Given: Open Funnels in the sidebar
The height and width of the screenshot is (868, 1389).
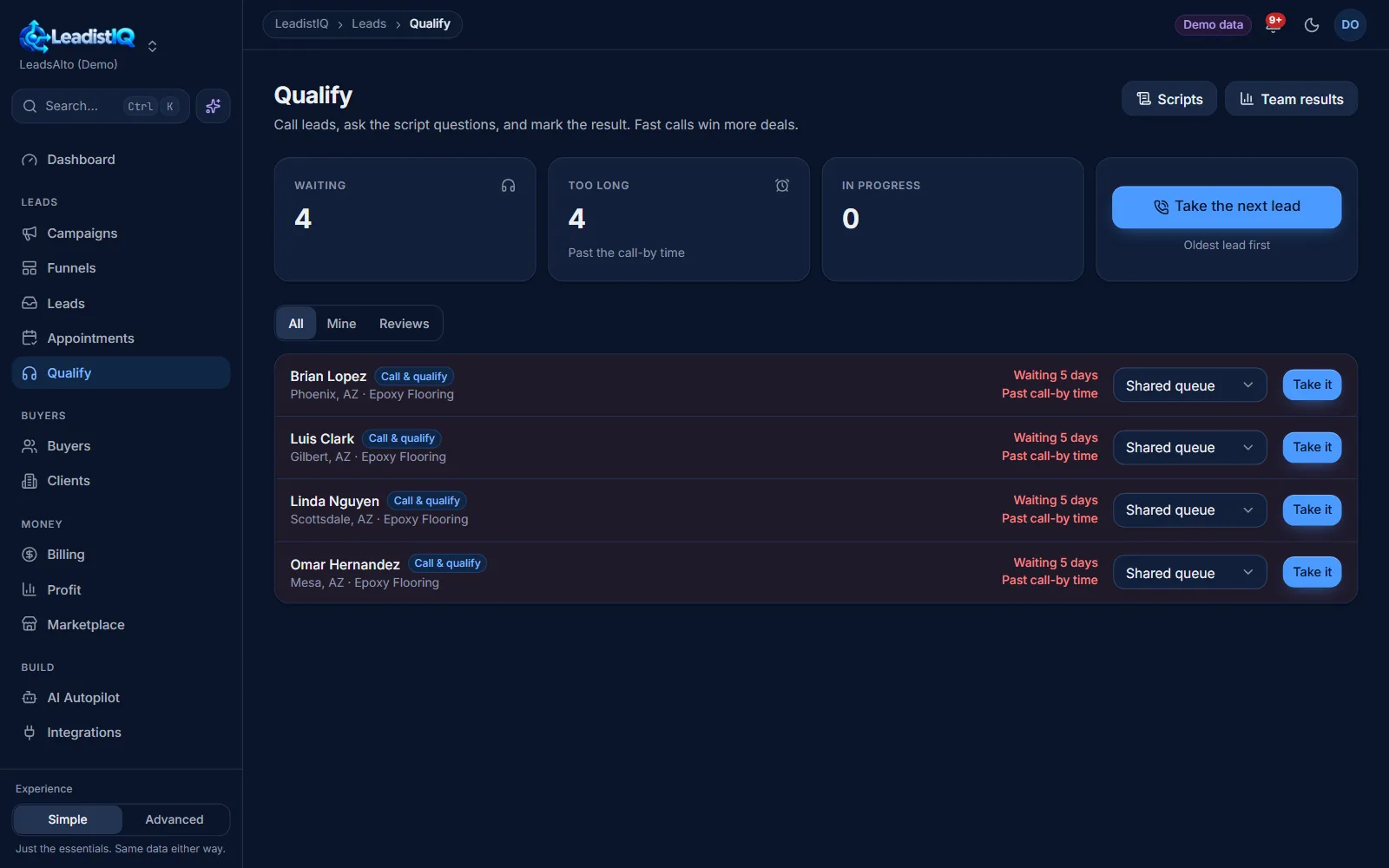Looking at the screenshot, I should [x=121, y=268].
